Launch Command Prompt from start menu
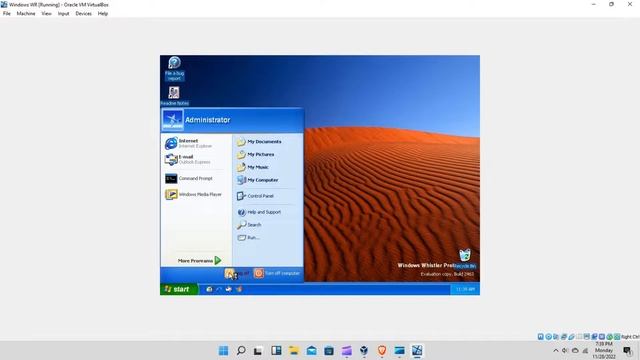 189,178
